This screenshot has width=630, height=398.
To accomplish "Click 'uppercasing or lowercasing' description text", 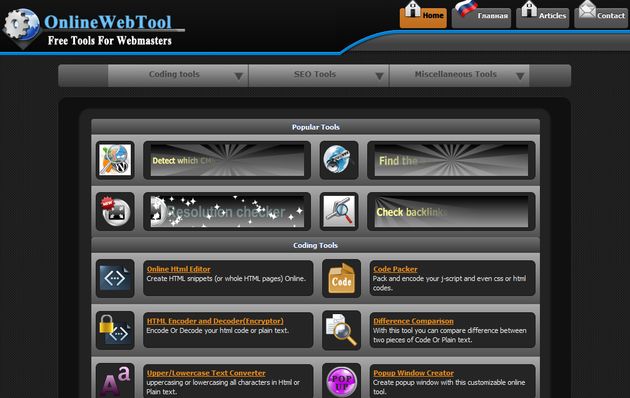I will point(223,387).
